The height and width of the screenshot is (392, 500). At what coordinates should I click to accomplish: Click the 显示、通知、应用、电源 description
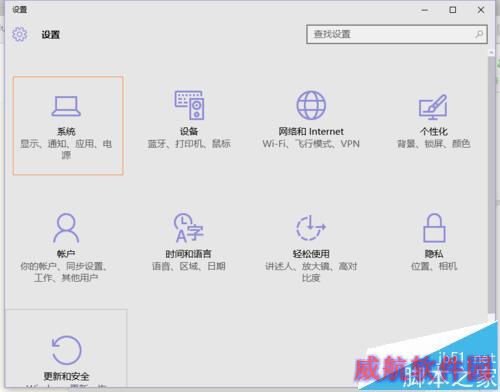66,149
